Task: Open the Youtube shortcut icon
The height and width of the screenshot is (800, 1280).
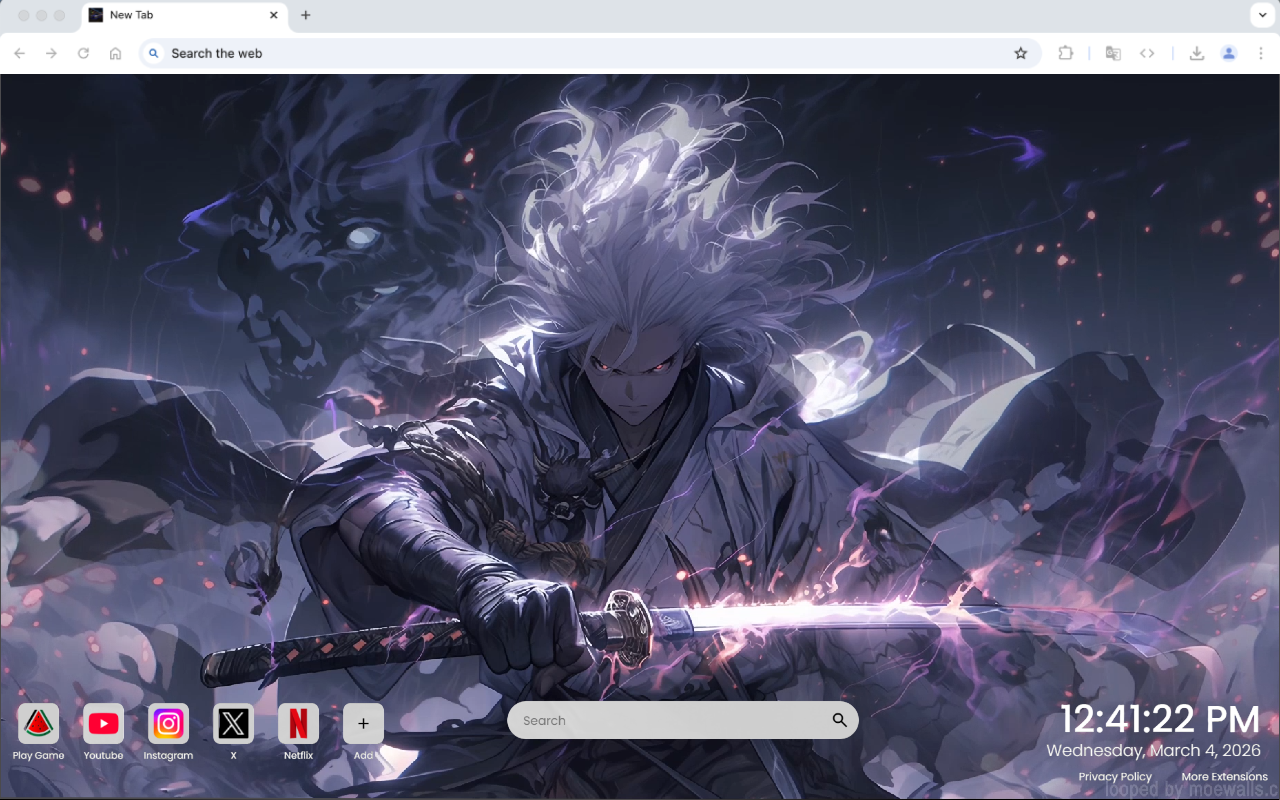Action: [103, 723]
